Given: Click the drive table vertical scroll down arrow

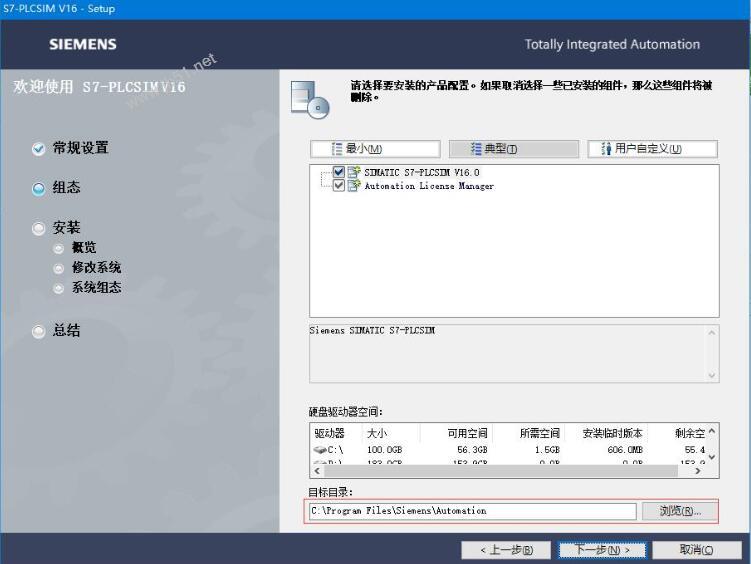Looking at the screenshot, I should 712,457.
